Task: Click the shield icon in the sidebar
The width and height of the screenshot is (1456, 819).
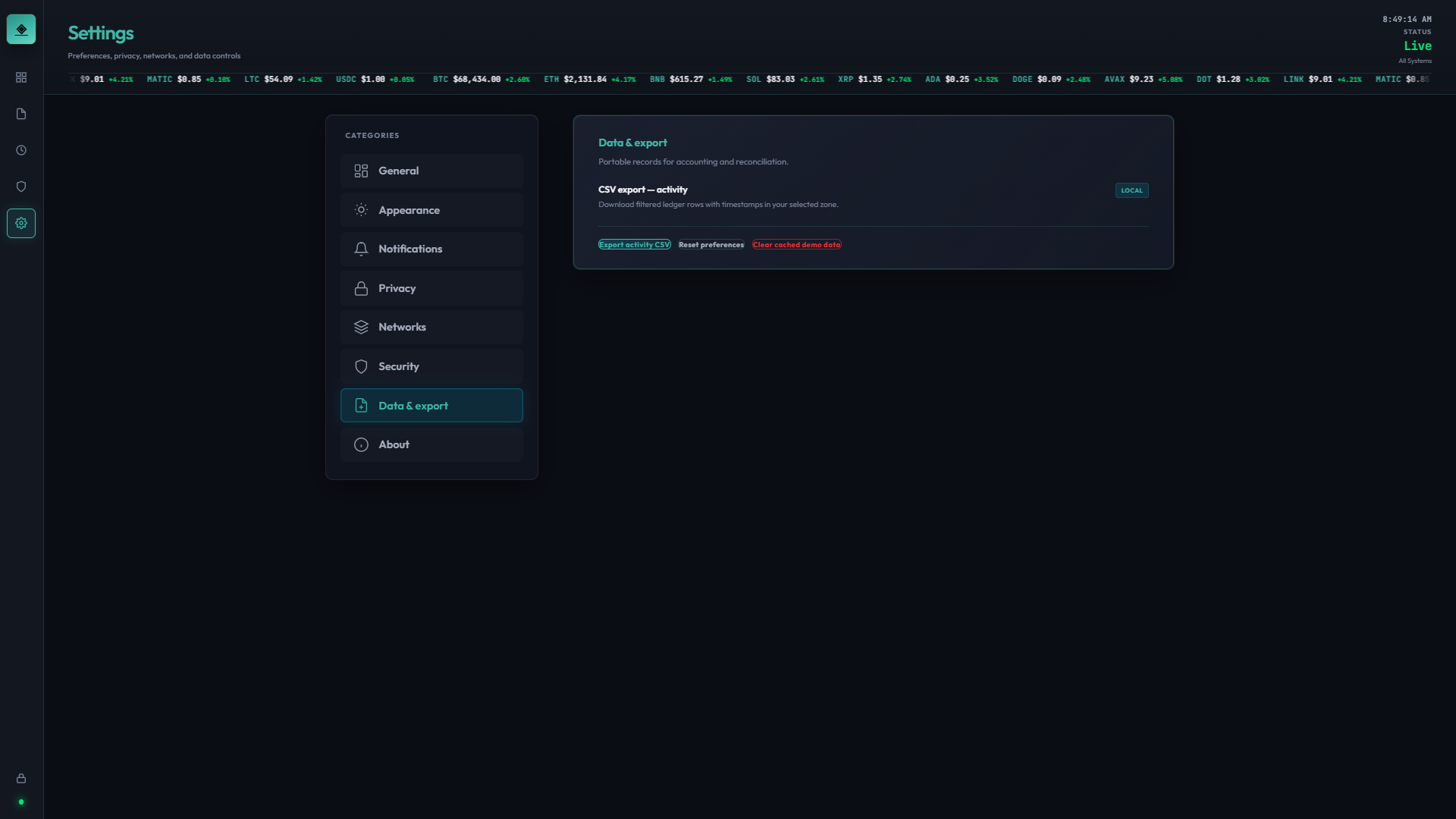Action: (x=21, y=187)
